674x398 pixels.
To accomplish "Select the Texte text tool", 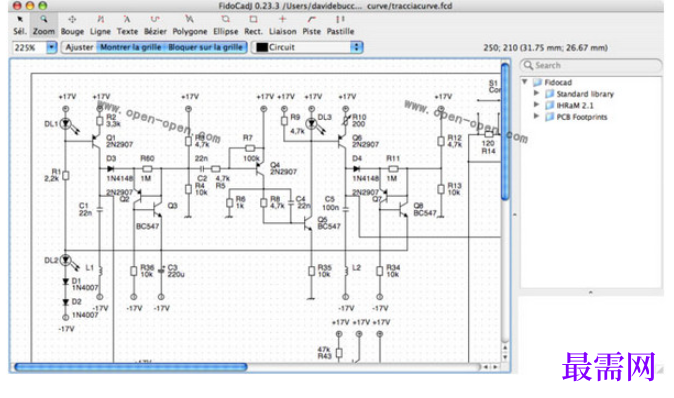I will [127, 25].
